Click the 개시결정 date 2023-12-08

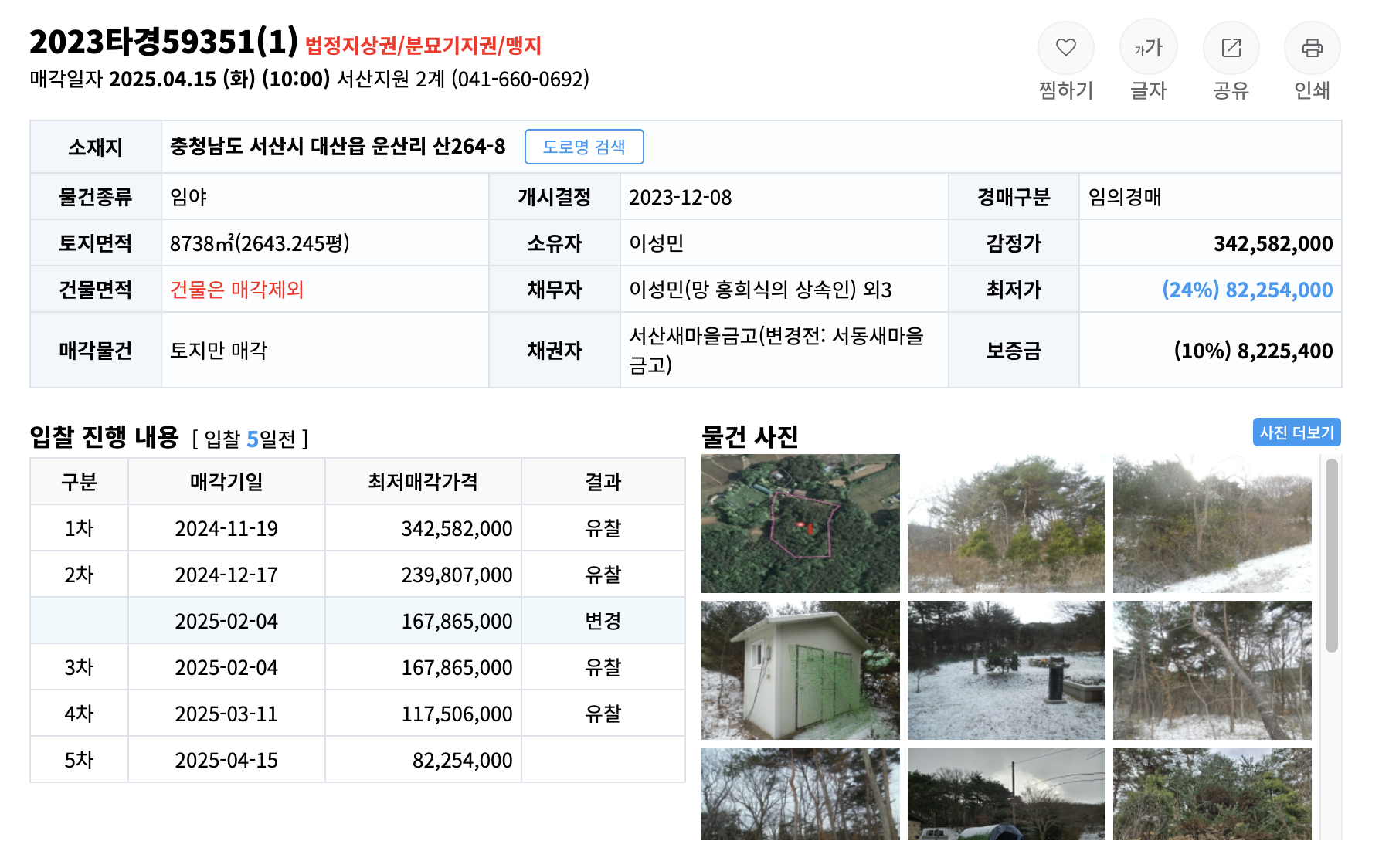click(x=680, y=198)
